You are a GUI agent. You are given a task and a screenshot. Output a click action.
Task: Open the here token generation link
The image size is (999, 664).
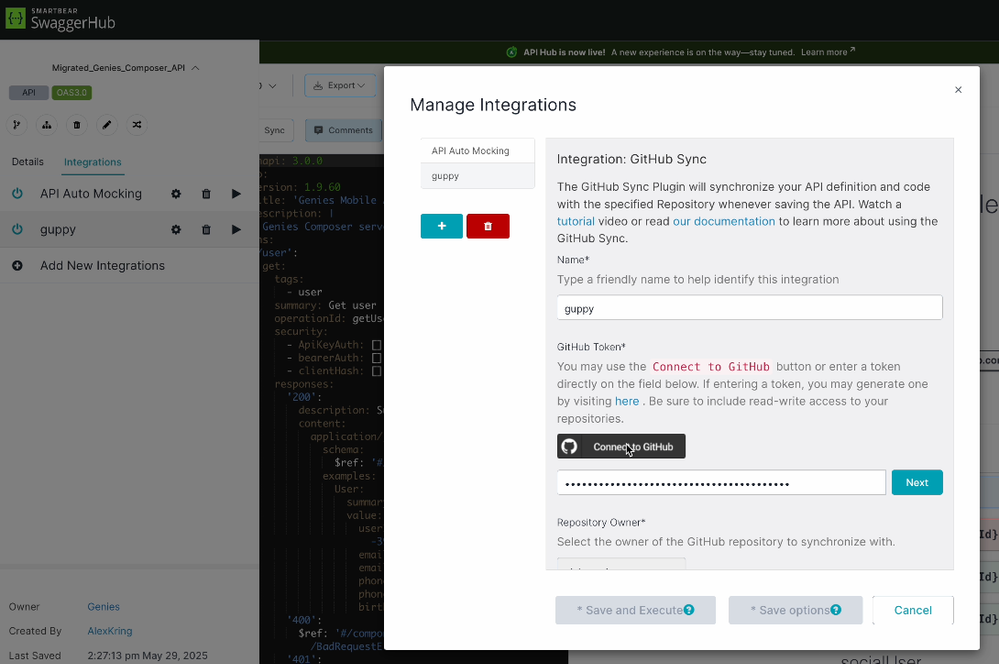coord(627,401)
